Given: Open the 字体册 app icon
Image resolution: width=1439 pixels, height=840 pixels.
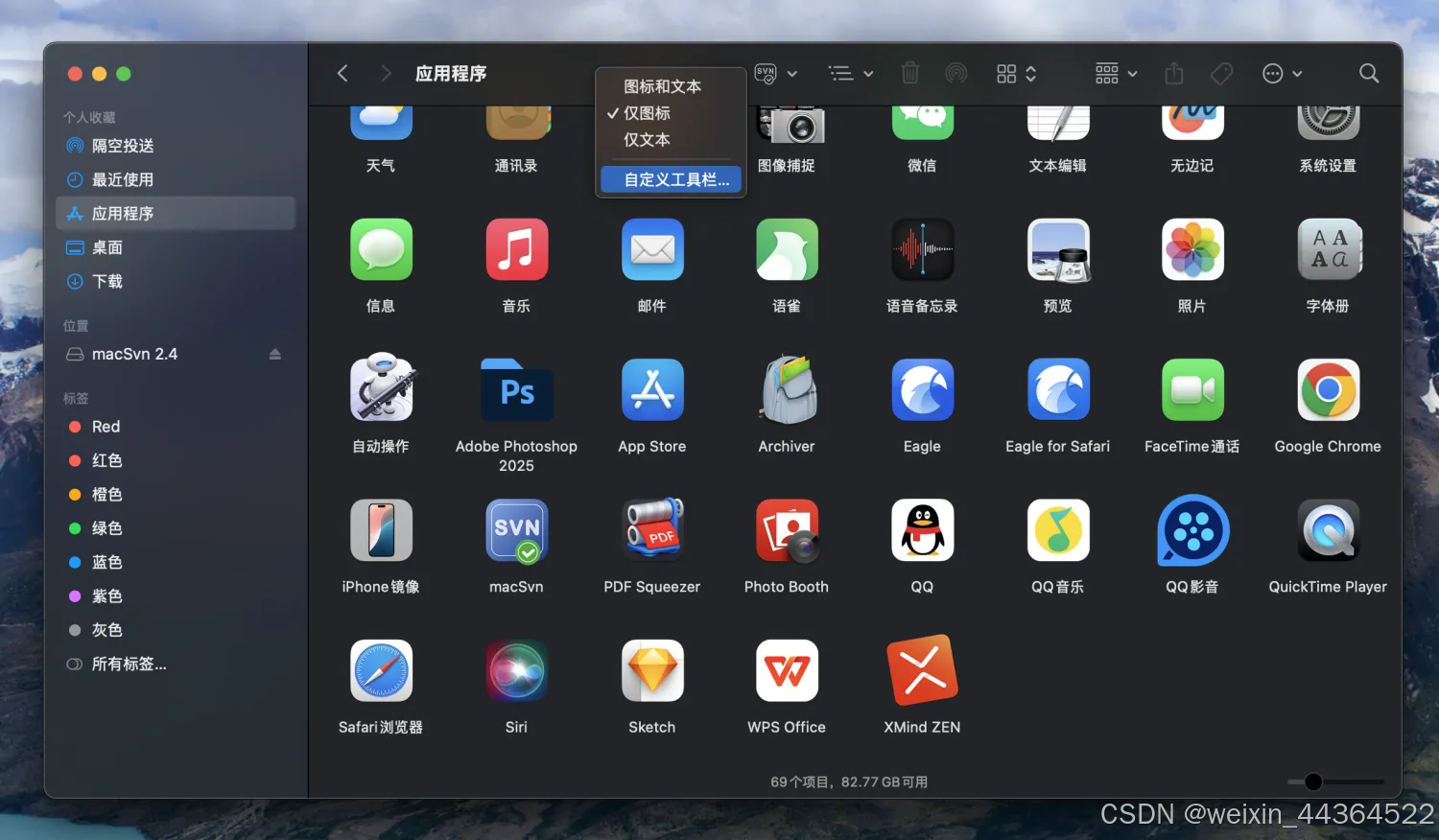Looking at the screenshot, I should (1328, 249).
